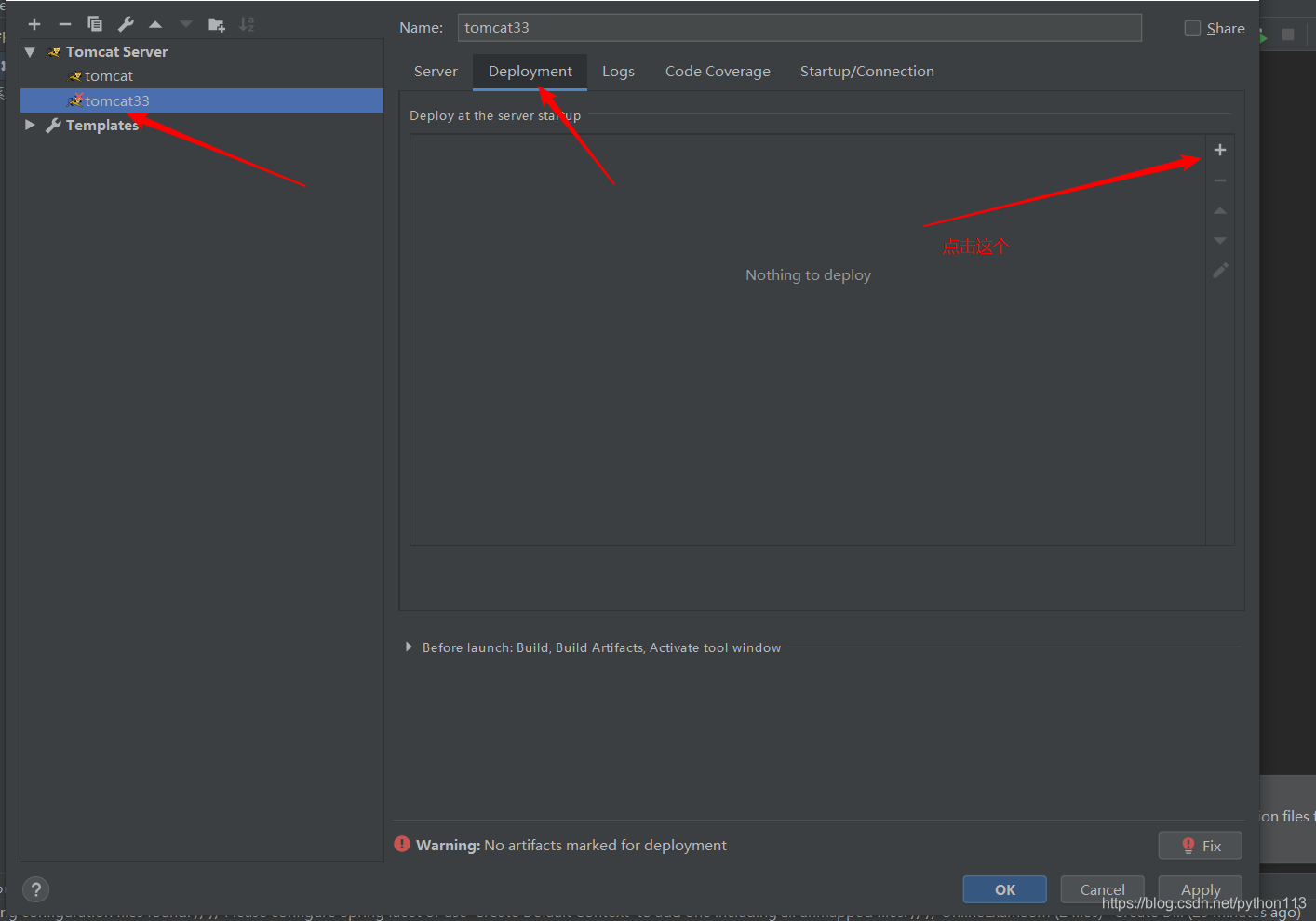Viewport: 1316px width, 921px height.
Task: Click the Tomcat Server group icon
Action: click(x=54, y=52)
